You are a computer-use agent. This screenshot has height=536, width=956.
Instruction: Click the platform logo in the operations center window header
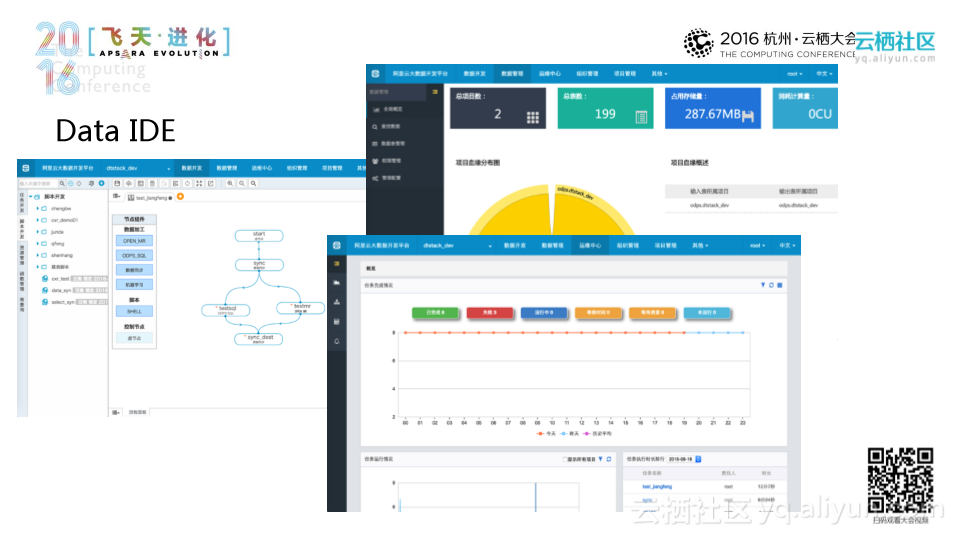(x=337, y=245)
